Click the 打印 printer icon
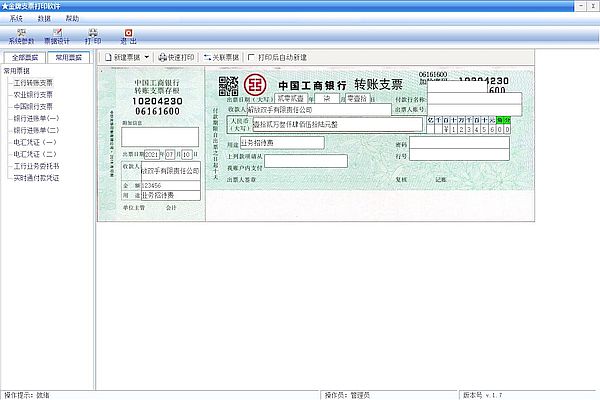The image size is (600, 400). [93, 36]
